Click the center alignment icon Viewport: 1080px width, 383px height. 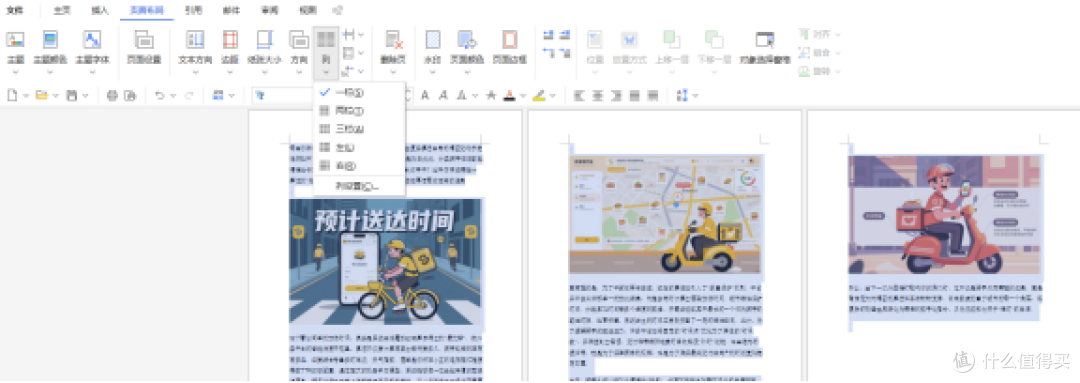pos(598,95)
